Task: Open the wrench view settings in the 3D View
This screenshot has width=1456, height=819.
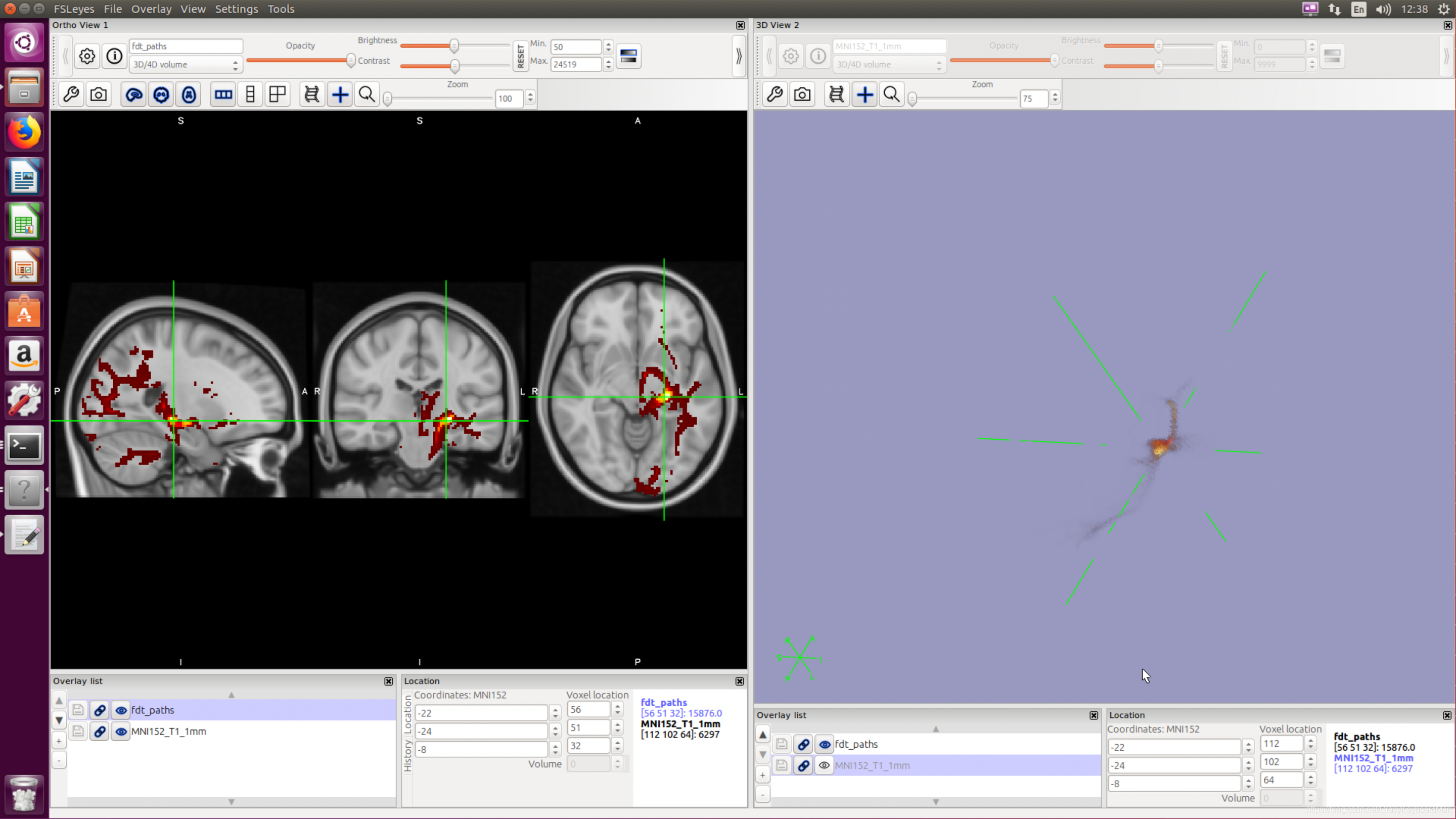Action: (x=775, y=95)
